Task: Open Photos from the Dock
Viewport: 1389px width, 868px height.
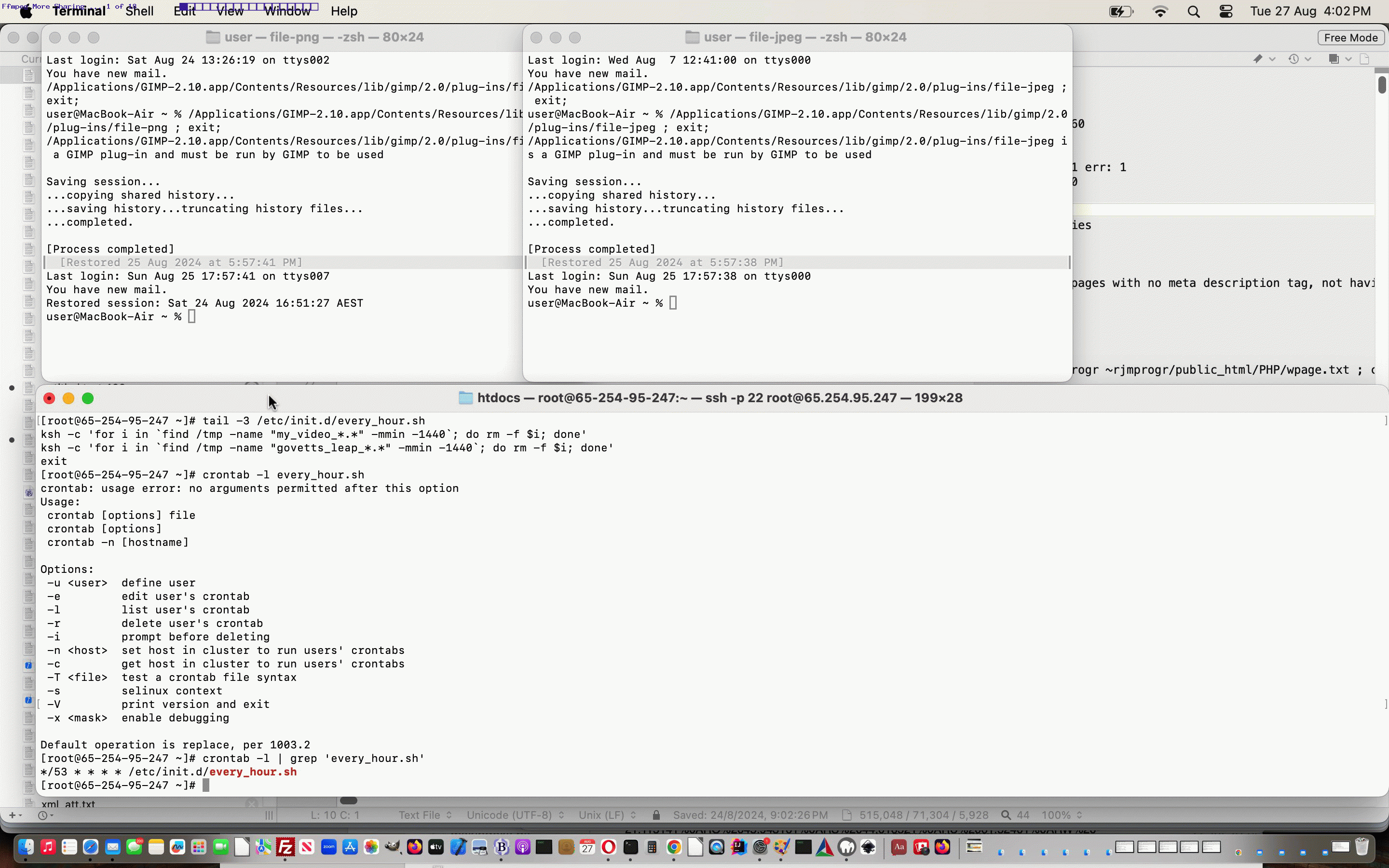Action: click(371, 847)
